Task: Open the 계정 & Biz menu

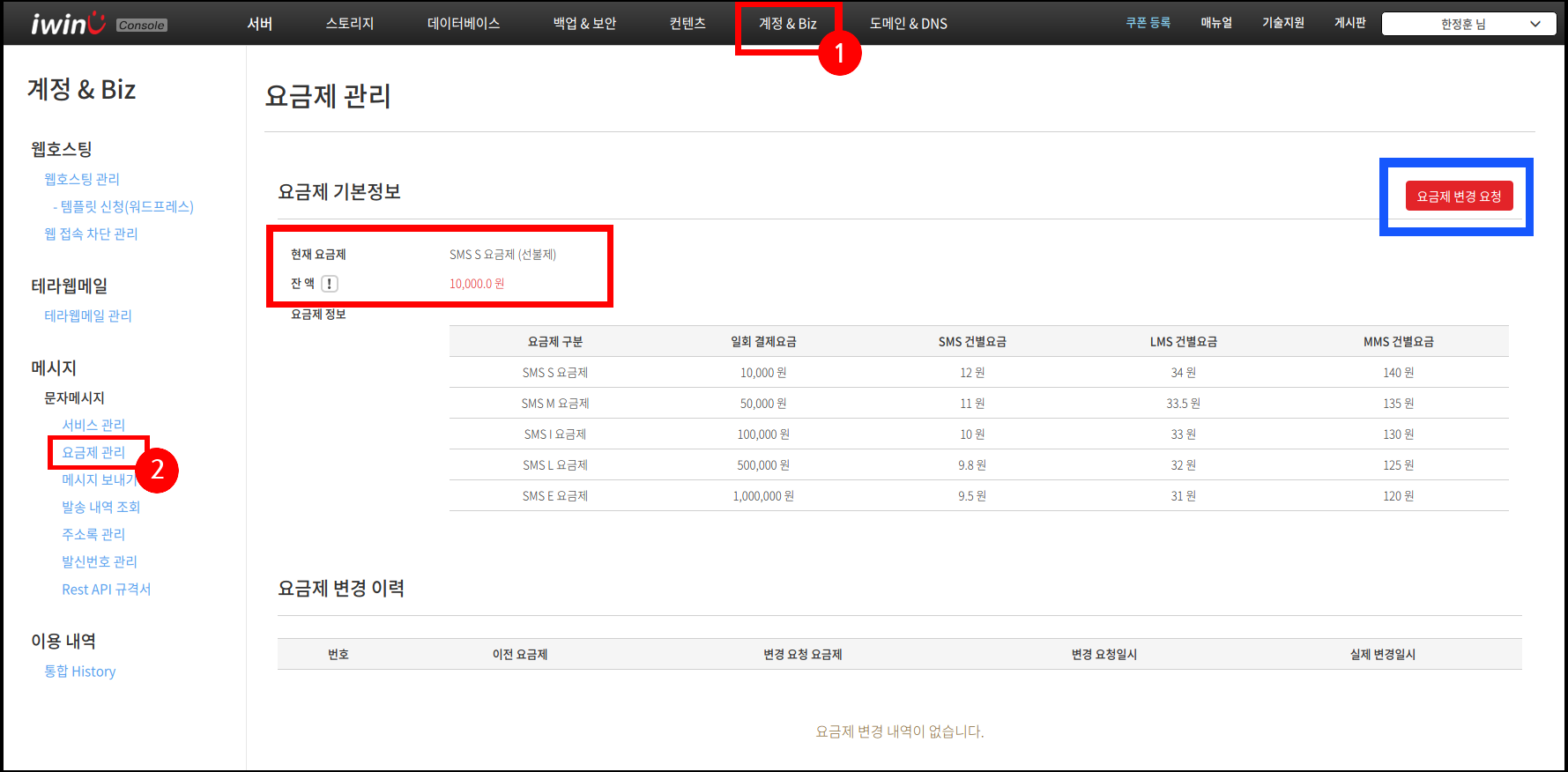Action: coord(788,24)
